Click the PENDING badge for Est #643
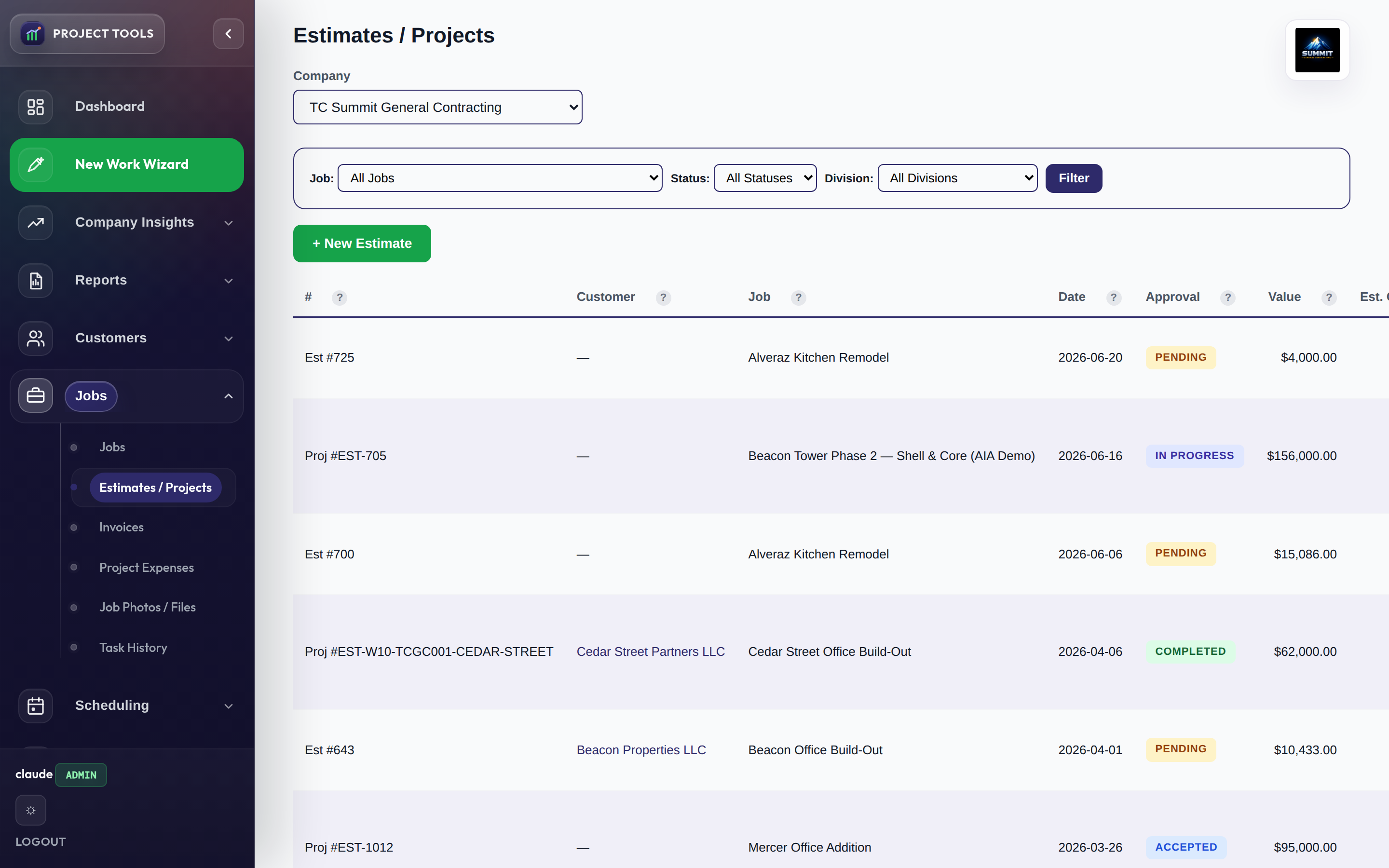 coord(1181,749)
